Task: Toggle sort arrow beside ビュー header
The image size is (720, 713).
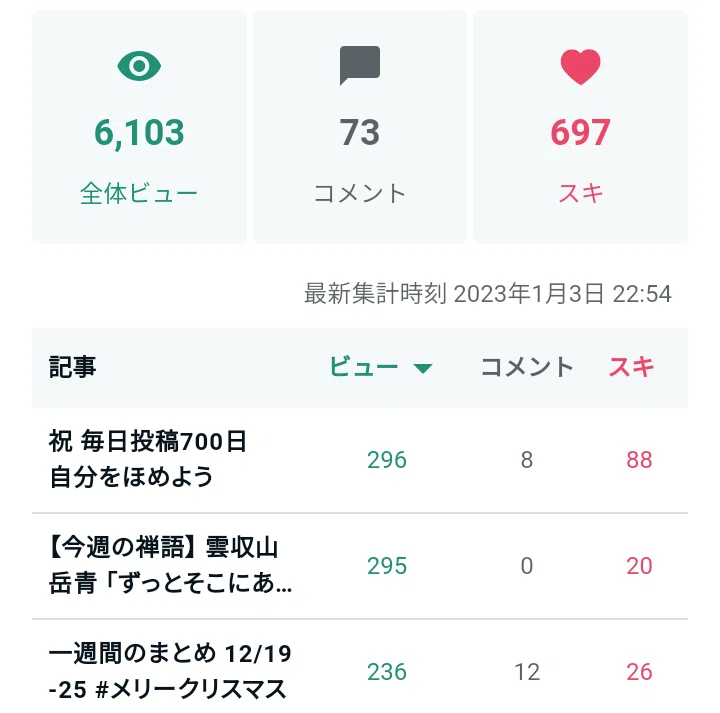Action: 422,368
